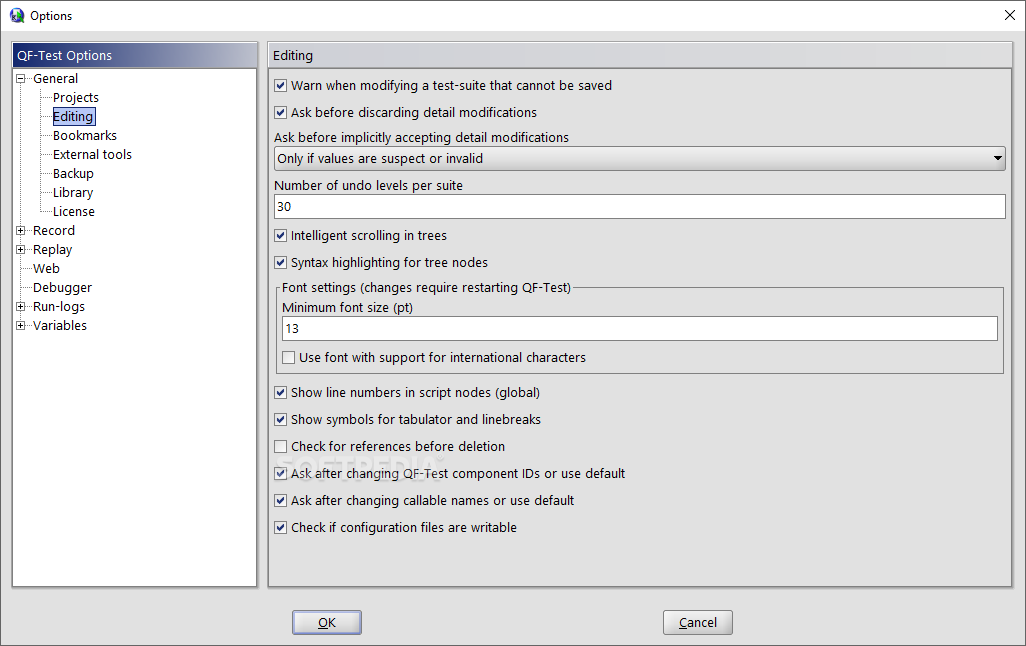The width and height of the screenshot is (1026, 646).
Task: Click Ask before implicitly accepting label
Action: click(x=421, y=137)
